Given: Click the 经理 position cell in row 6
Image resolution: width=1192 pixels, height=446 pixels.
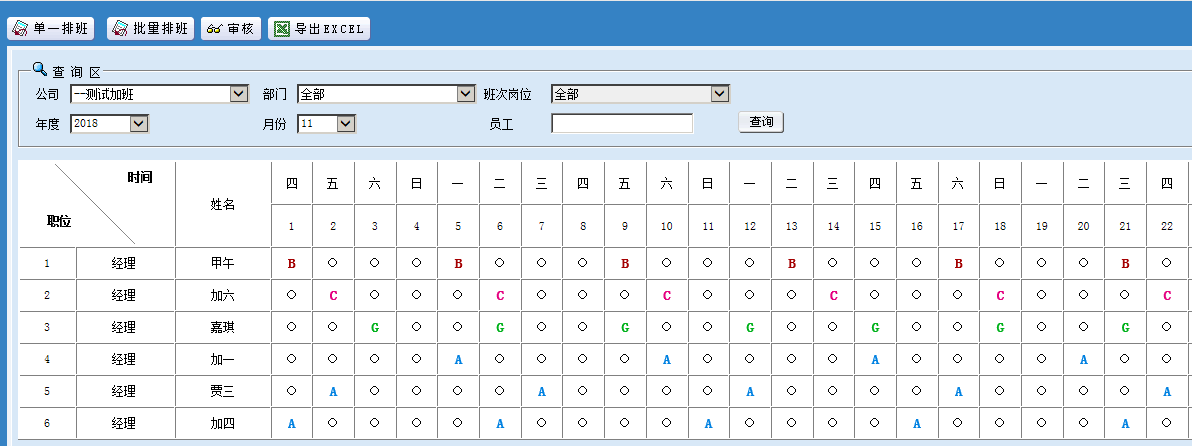Looking at the screenshot, I should [x=124, y=422].
